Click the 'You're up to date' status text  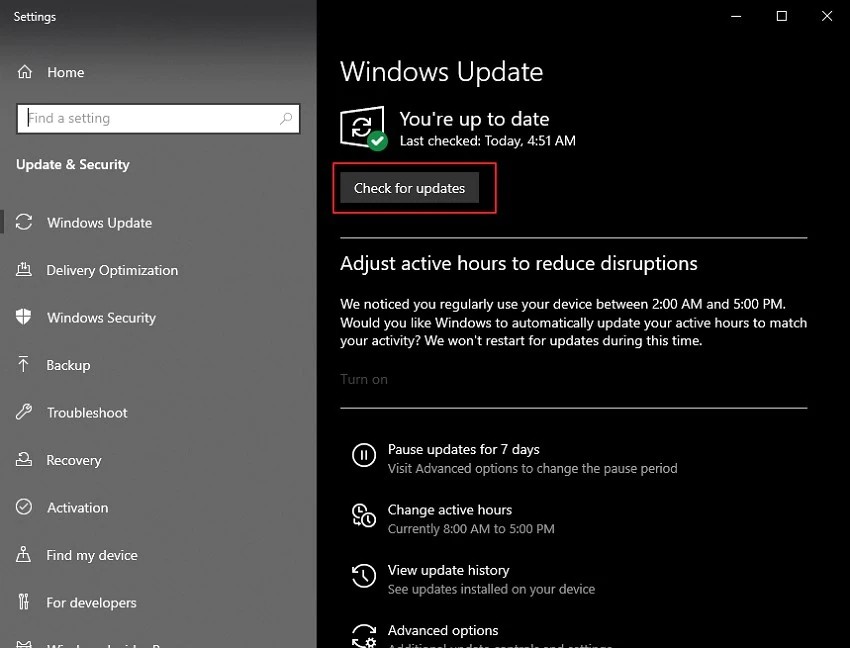click(474, 119)
